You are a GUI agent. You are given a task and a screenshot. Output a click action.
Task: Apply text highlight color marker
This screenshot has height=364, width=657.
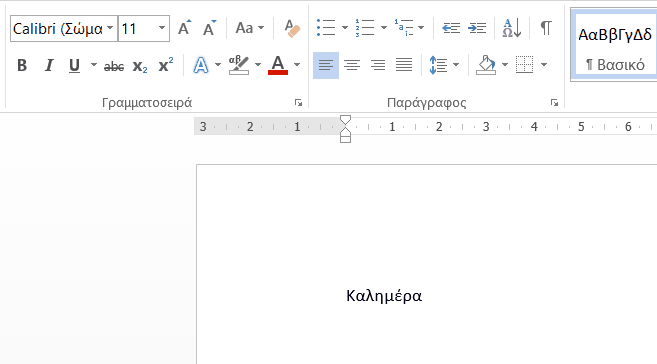point(239,65)
